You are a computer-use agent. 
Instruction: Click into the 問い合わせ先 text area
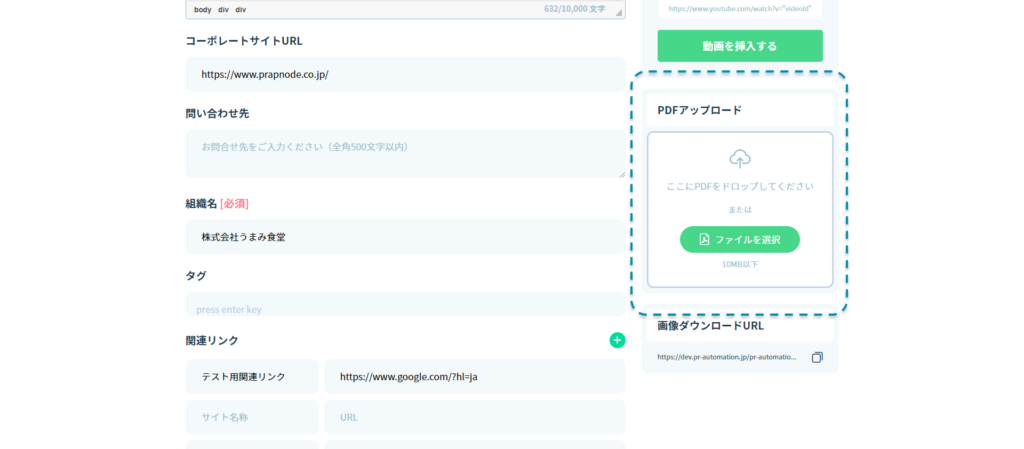[405, 153]
